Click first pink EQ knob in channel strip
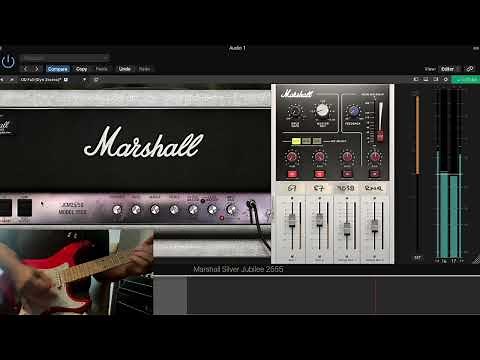 tap(292, 157)
